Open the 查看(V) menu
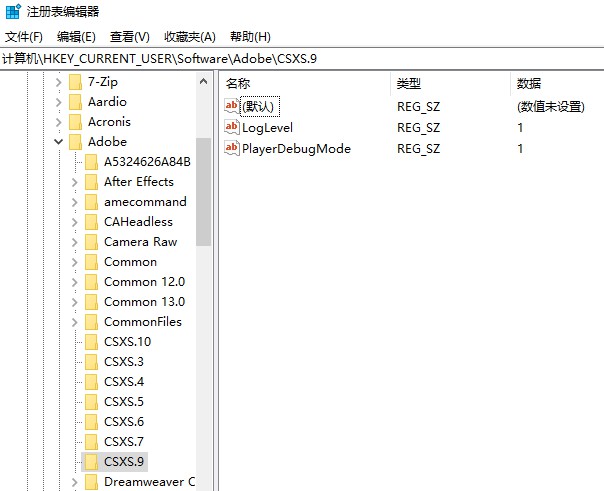This screenshot has width=604, height=491. coord(130,37)
